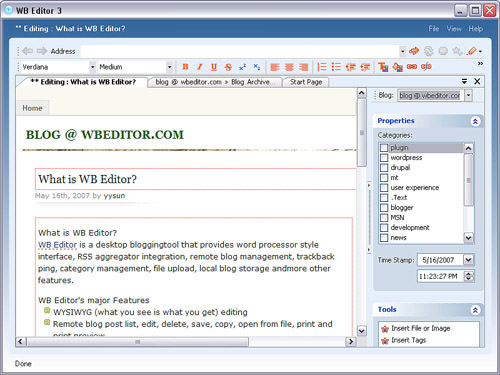Switch to Editing: What is WB Editor tab

83,82
